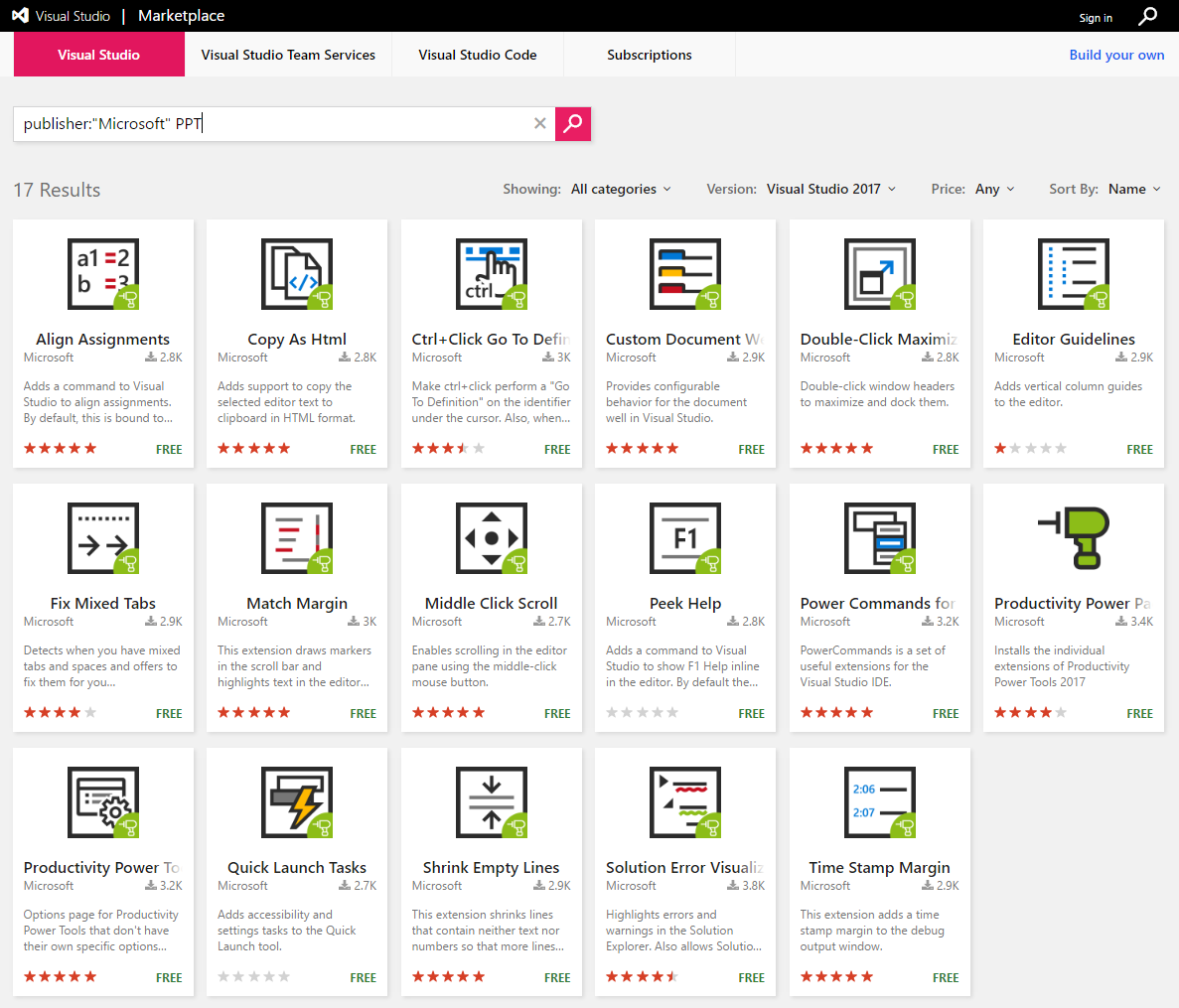The height and width of the screenshot is (1008, 1179).
Task: Open search via top-right magnifier icon
Action: 1147,16
